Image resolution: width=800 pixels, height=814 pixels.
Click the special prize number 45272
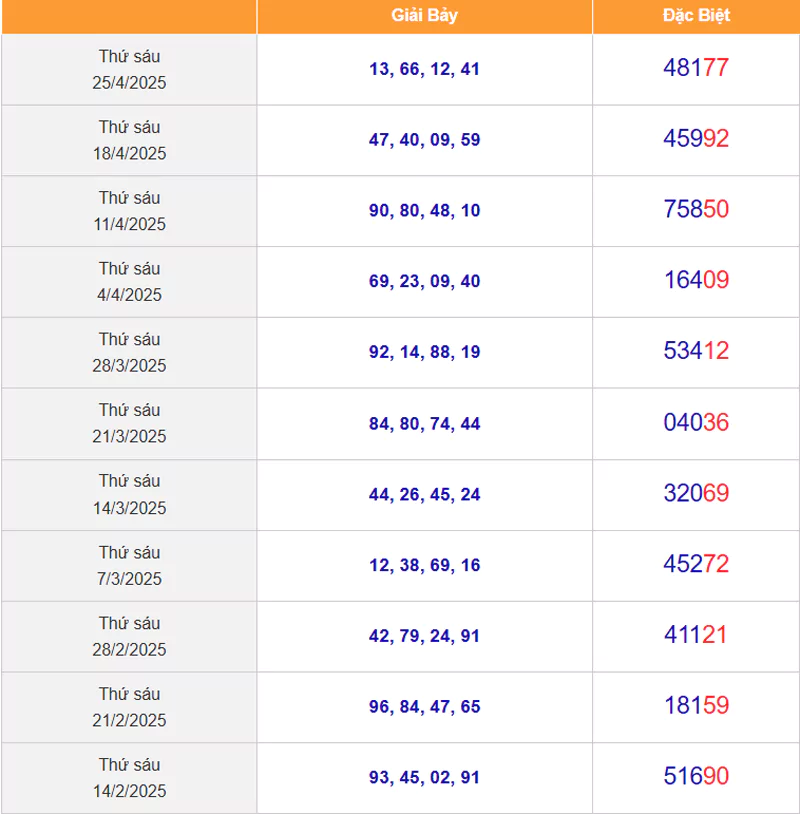(x=696, y=564)
